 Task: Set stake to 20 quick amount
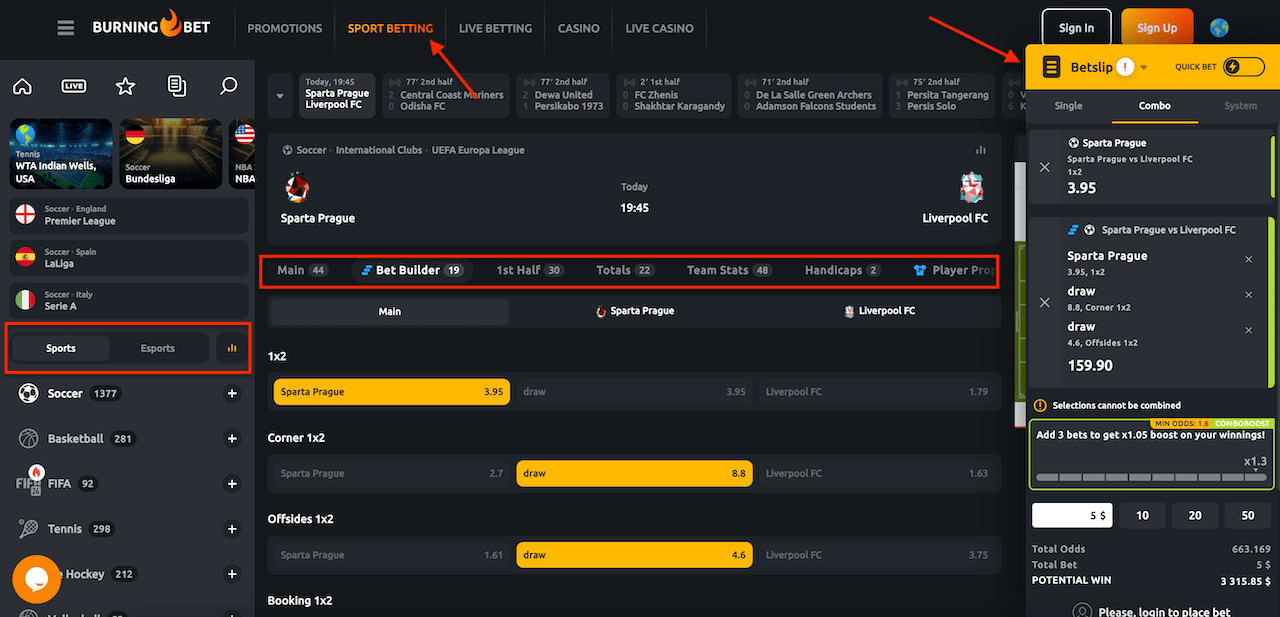[x=1195, y=515]
